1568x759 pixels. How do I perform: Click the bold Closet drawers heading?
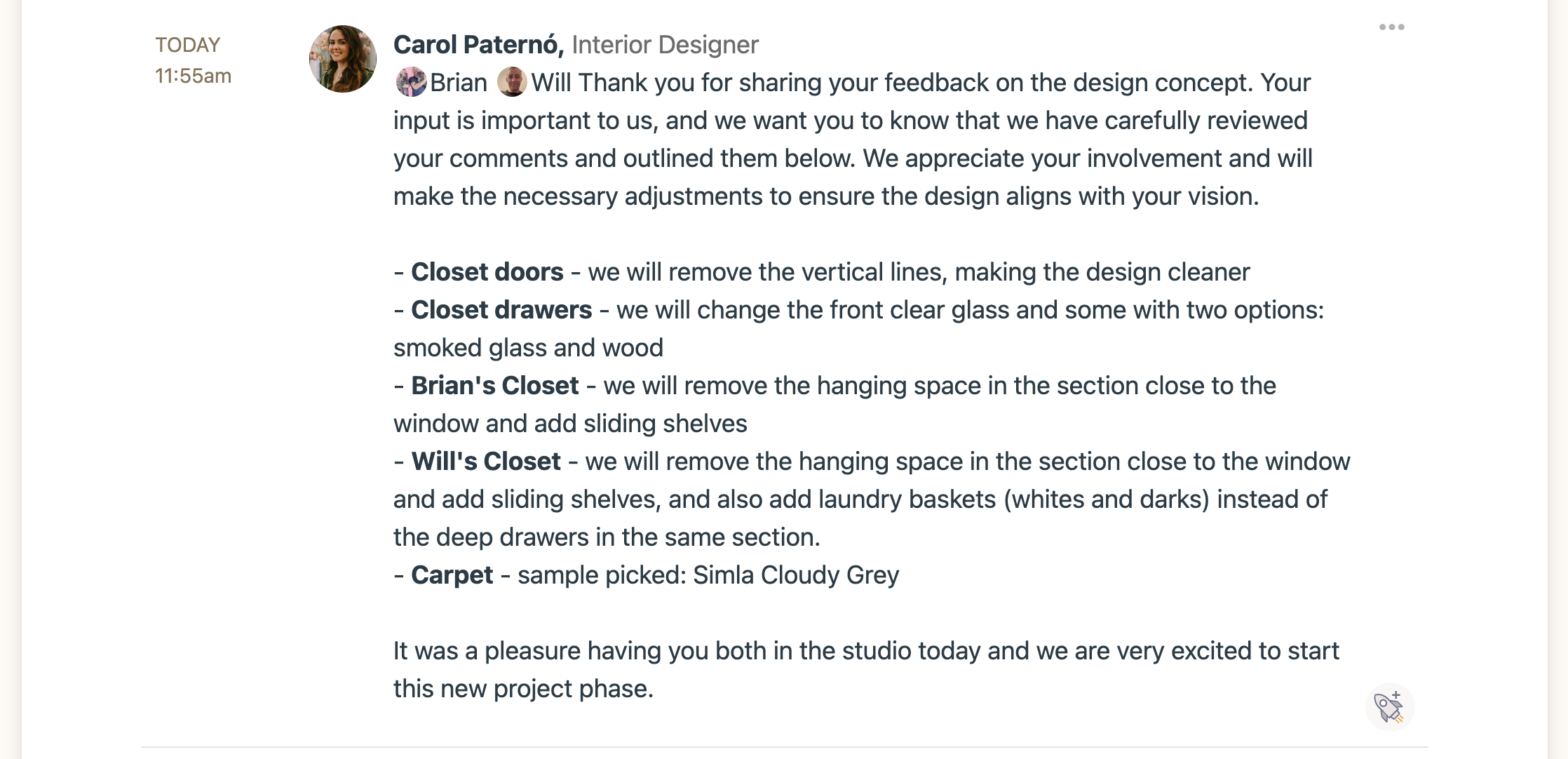pos(501,310)
